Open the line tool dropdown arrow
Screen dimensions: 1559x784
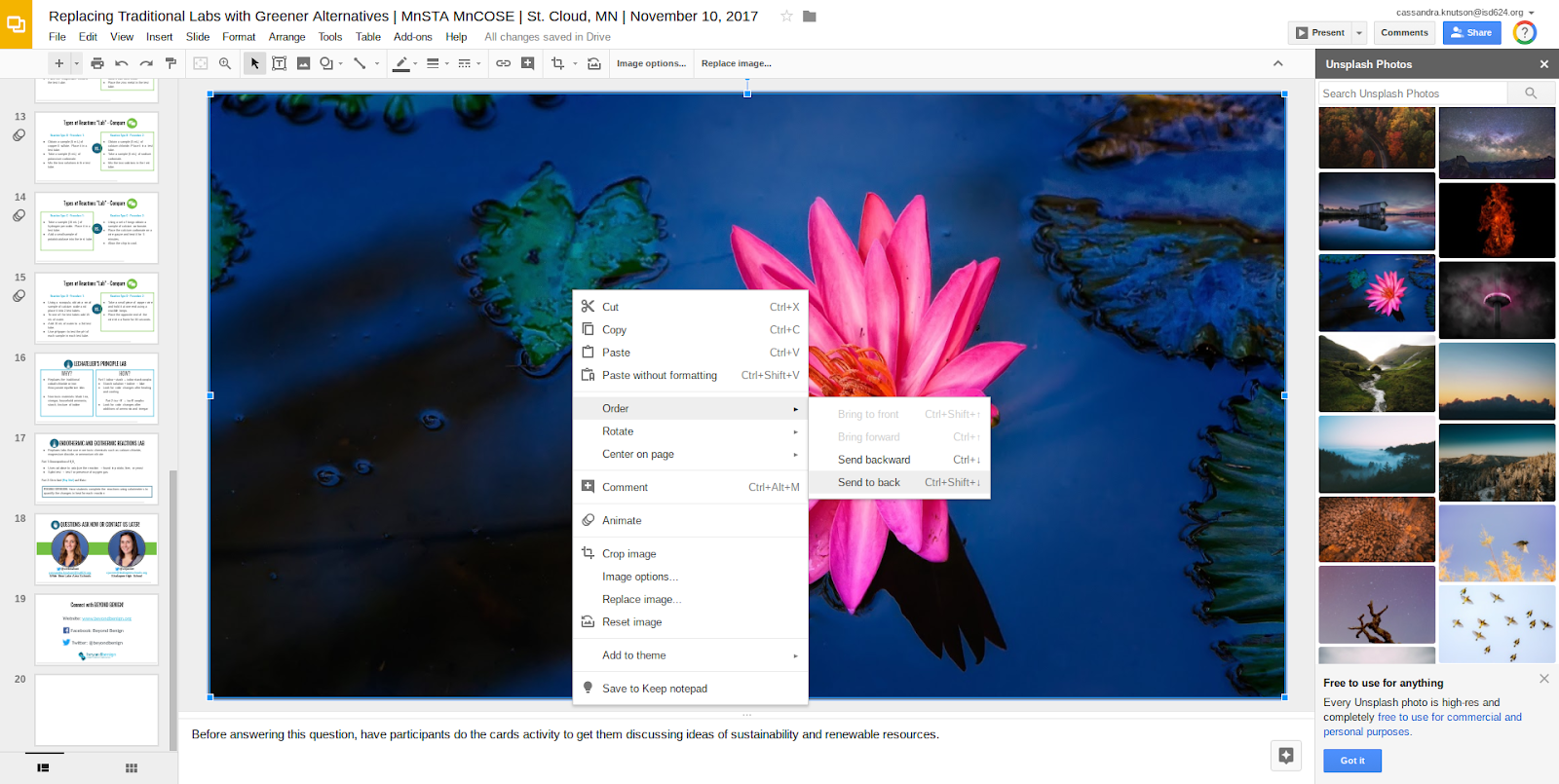(x=377, y=63)
